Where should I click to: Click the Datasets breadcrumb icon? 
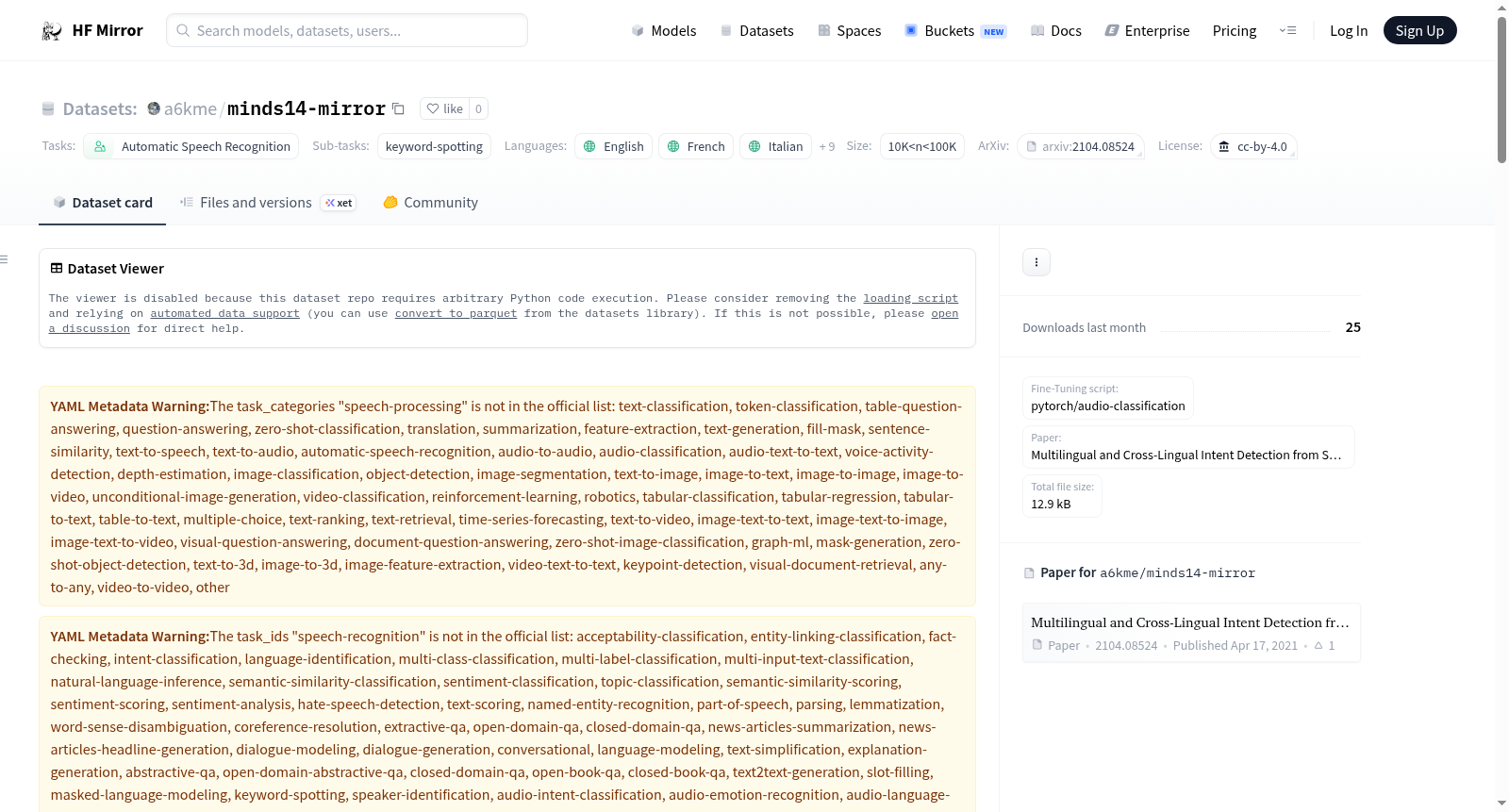coord(48,108)
